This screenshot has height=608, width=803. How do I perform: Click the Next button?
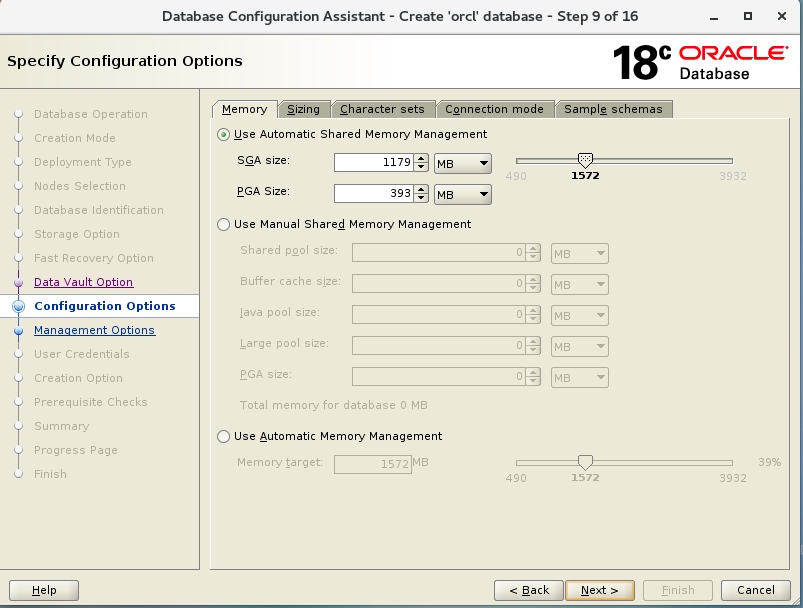600,590
